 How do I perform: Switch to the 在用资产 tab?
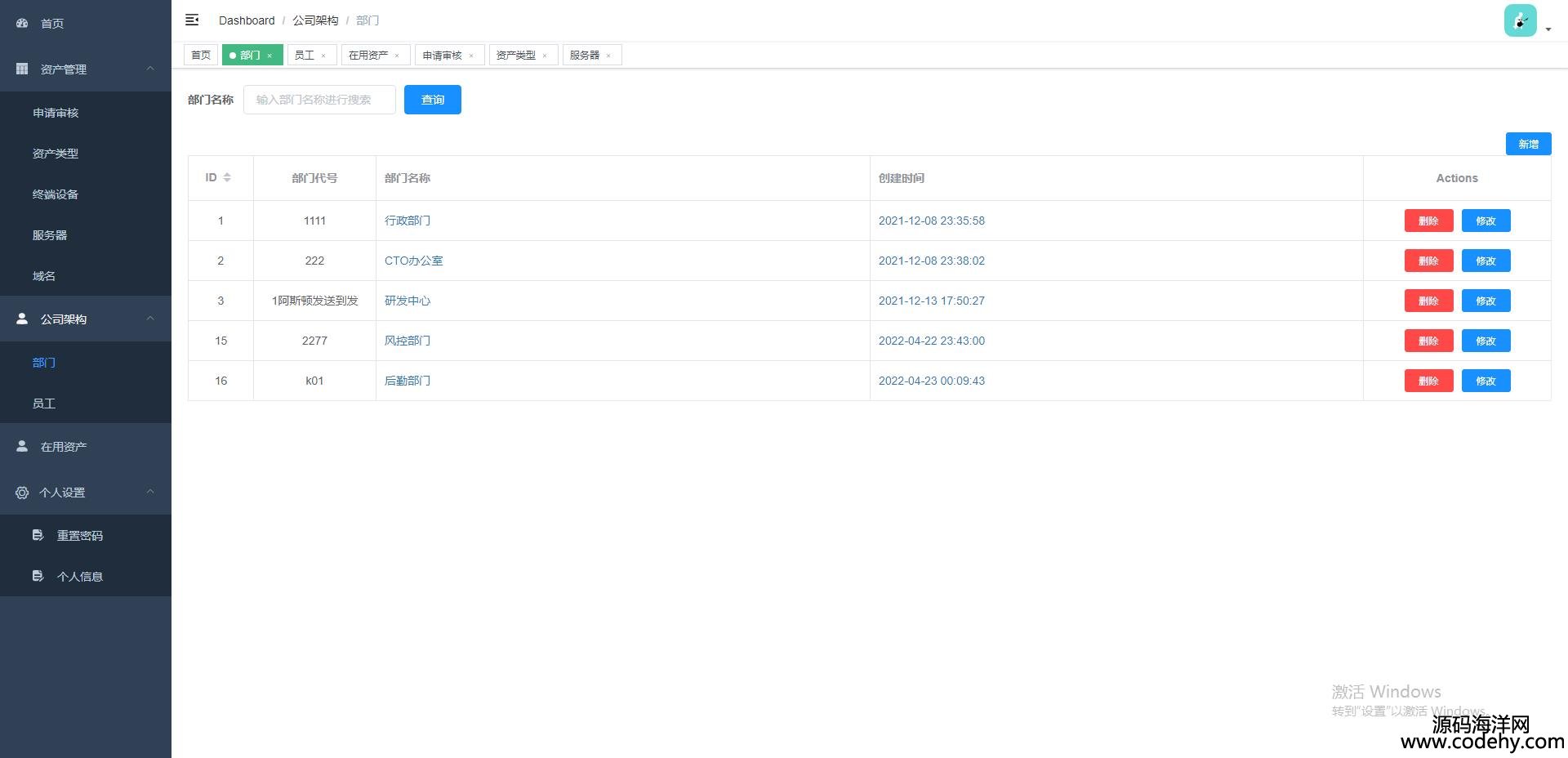point(368,55)
